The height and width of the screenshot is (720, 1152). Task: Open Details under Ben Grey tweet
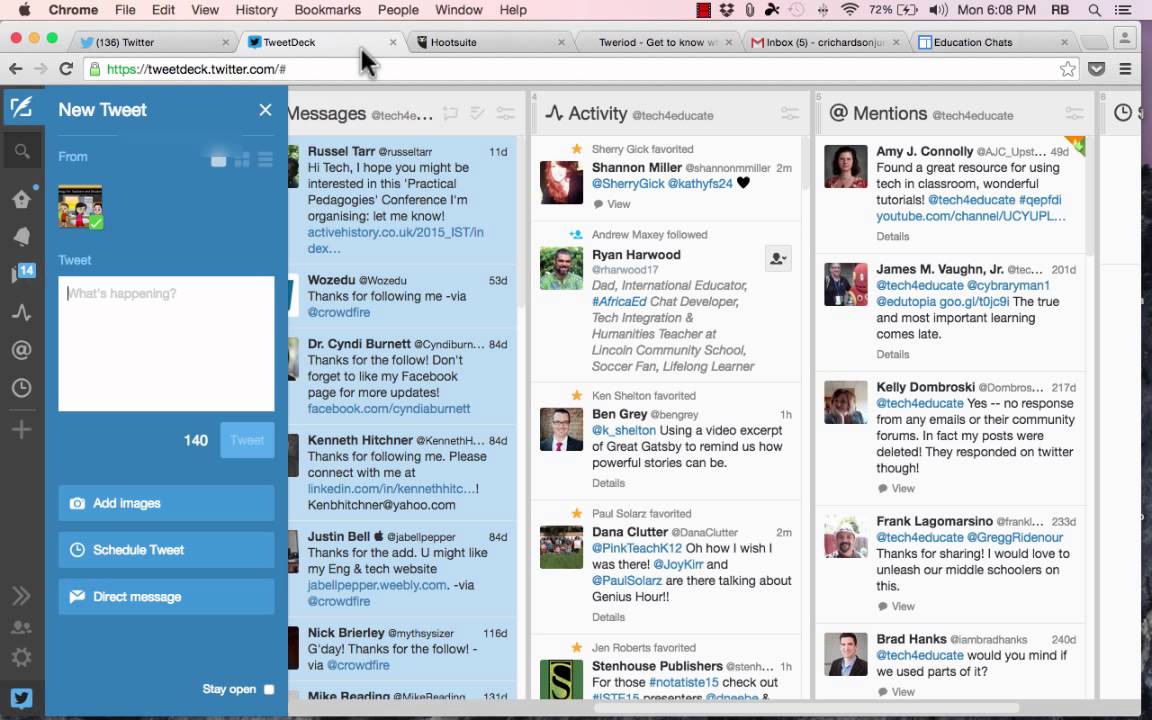(x=608, y=483)
